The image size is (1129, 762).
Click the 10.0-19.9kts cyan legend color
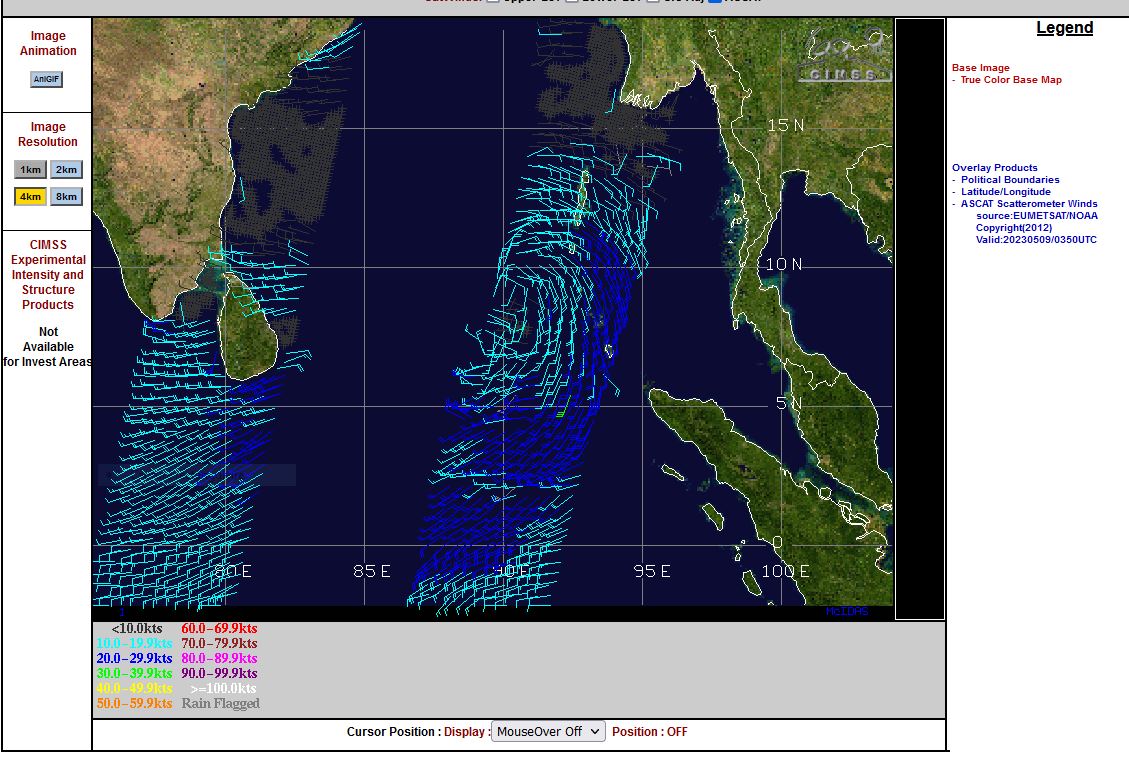[x=134, y=644]
